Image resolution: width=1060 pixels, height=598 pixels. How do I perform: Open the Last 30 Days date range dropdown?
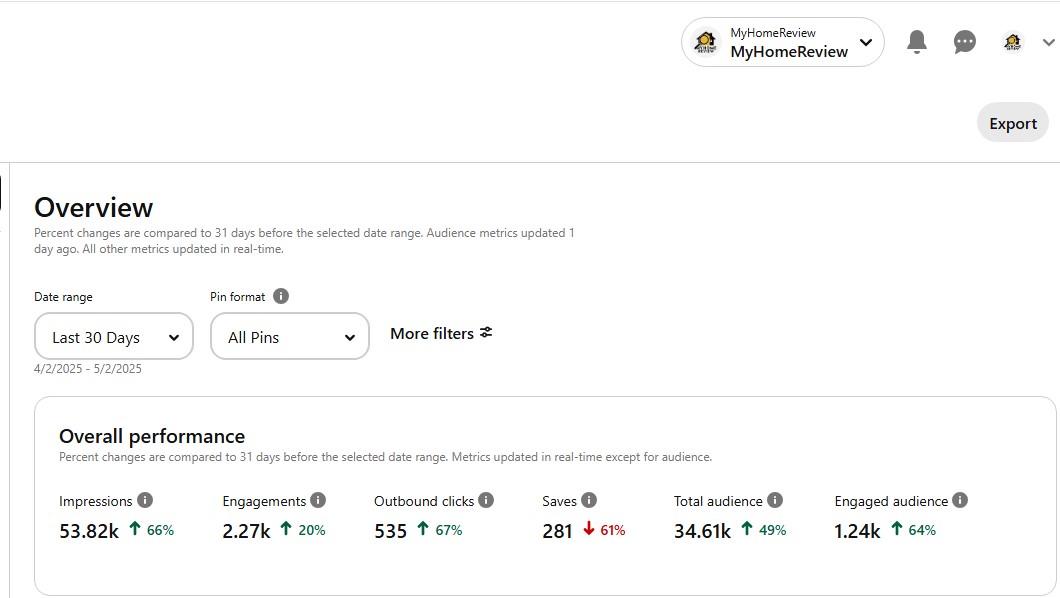pos(114,337)
